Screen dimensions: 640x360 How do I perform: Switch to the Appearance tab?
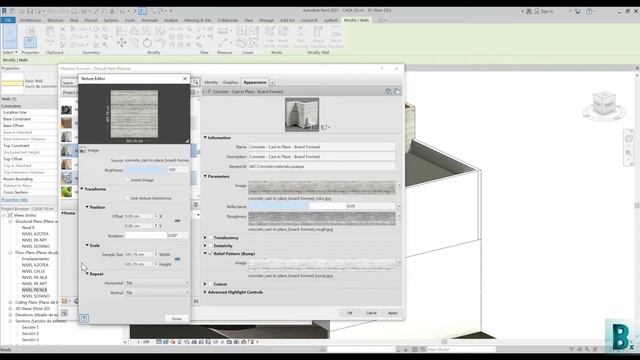(x=255, y=82)
